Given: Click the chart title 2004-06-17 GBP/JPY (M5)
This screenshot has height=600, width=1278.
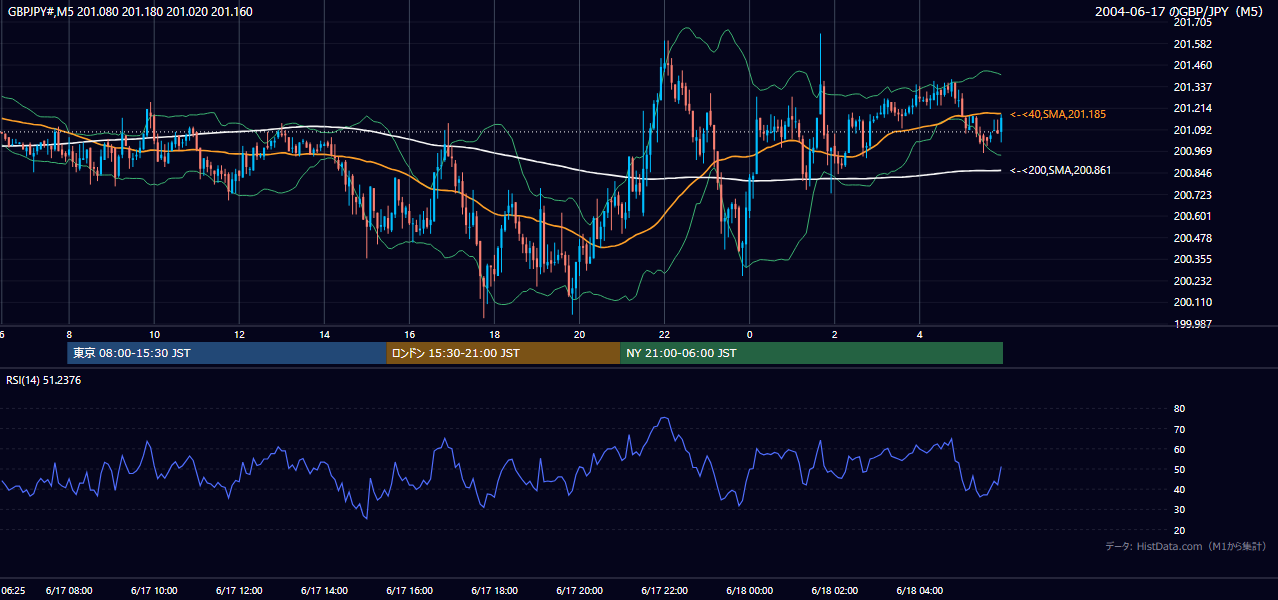Looking at the screenshot, I should [x=1180, y=12].
